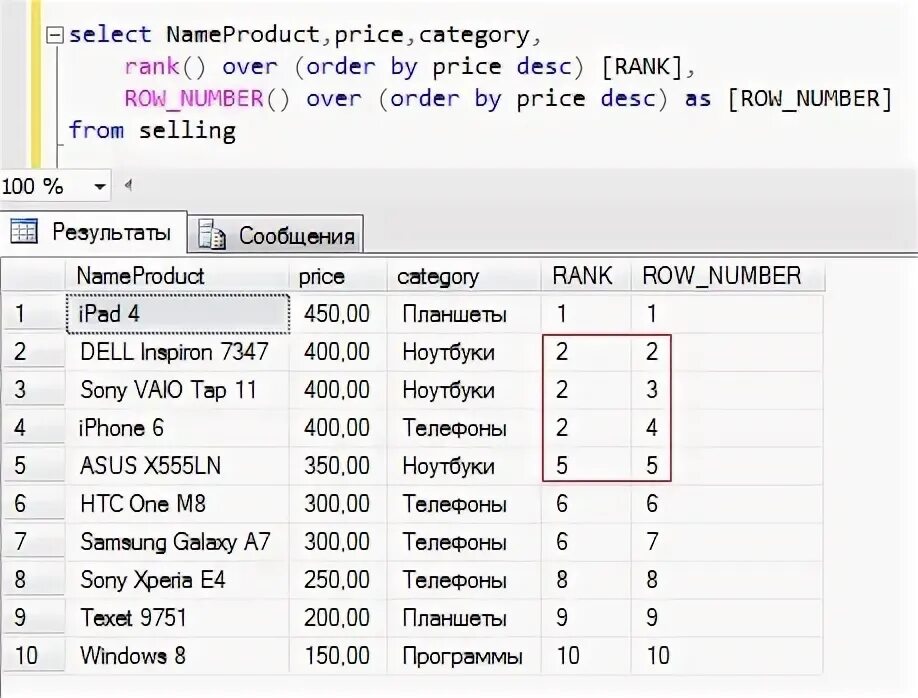Click the price column header
918x698 pixels.
338,276
